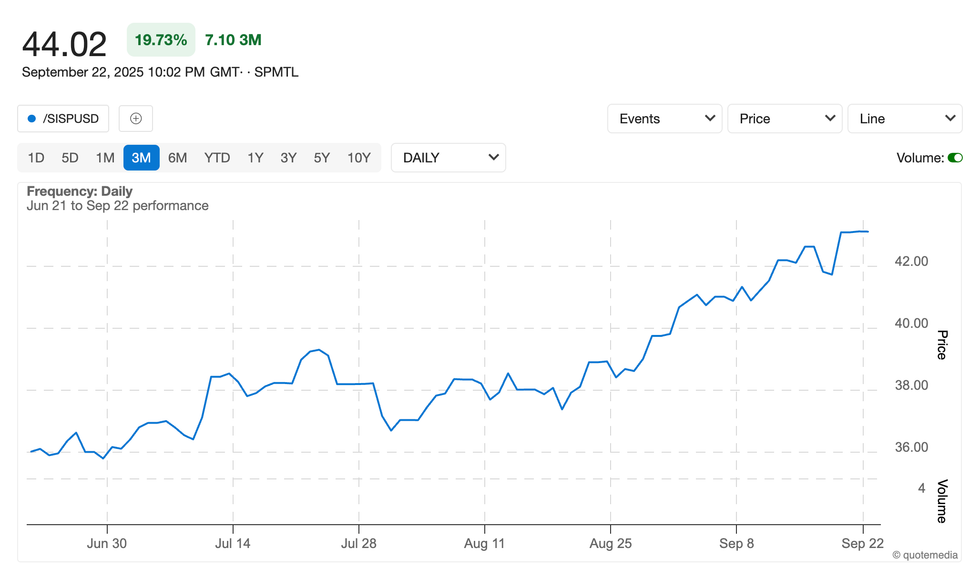Screen dimensions: 980x566
Task: Open the Events dropdown
Action: [665, 118]
